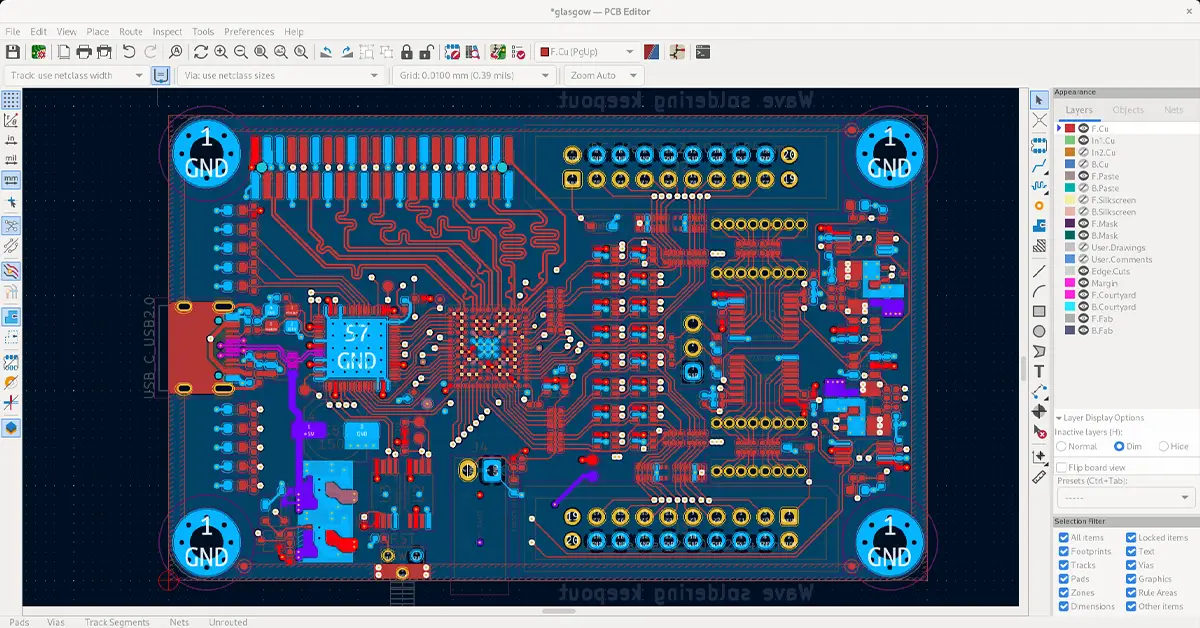Lock items using the padlock toolbar icon
This screenshot has height=628, width=1200.
point(408,50)
